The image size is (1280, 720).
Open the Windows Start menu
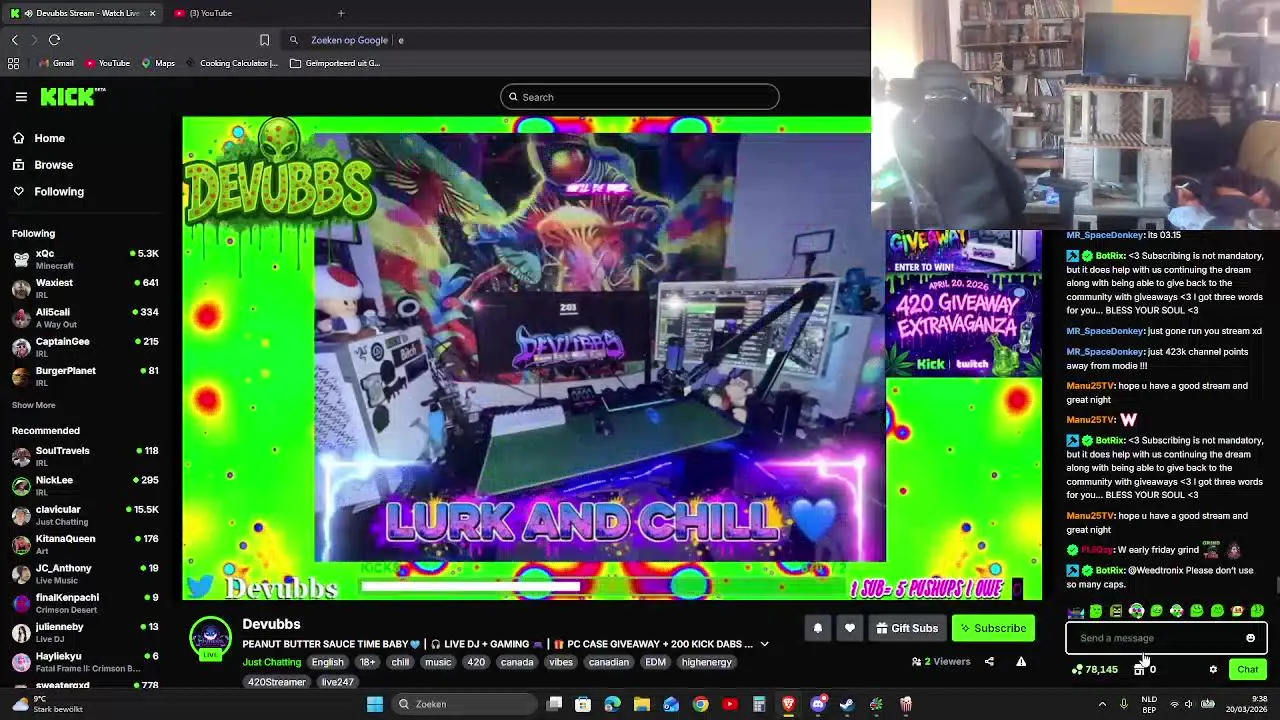pyautogui.click(x=375, y=704)
